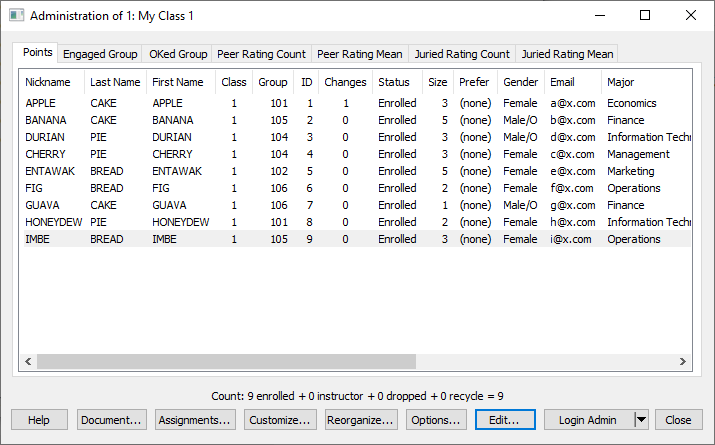Select the APPLE nickname row
The height and width of the screenshot is (445, 715).
41,103
